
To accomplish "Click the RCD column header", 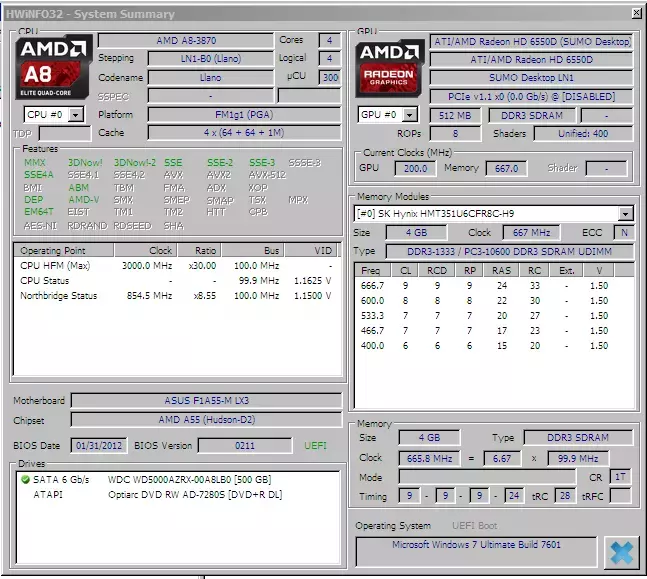I will point(437,270).
